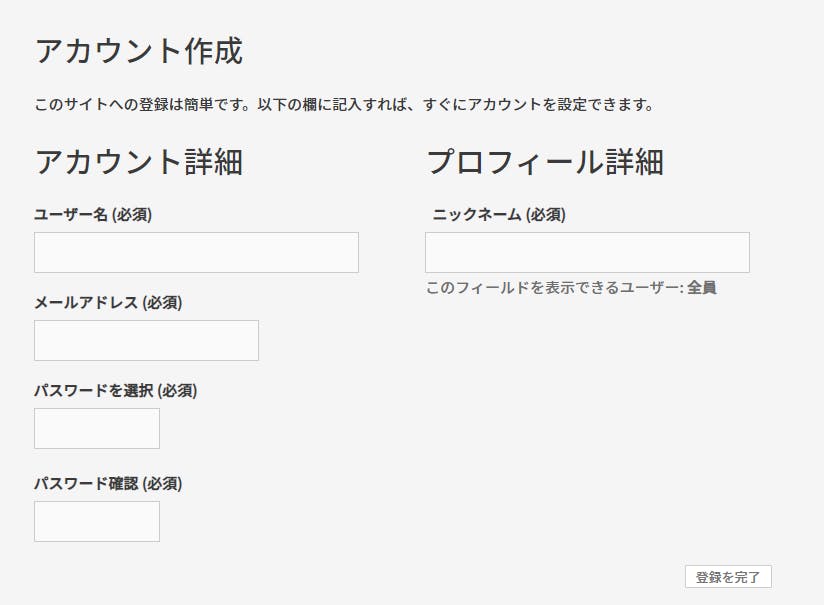Click the registration intro sentence text
This screenshot has width=824, height=605.
point(344,104)
